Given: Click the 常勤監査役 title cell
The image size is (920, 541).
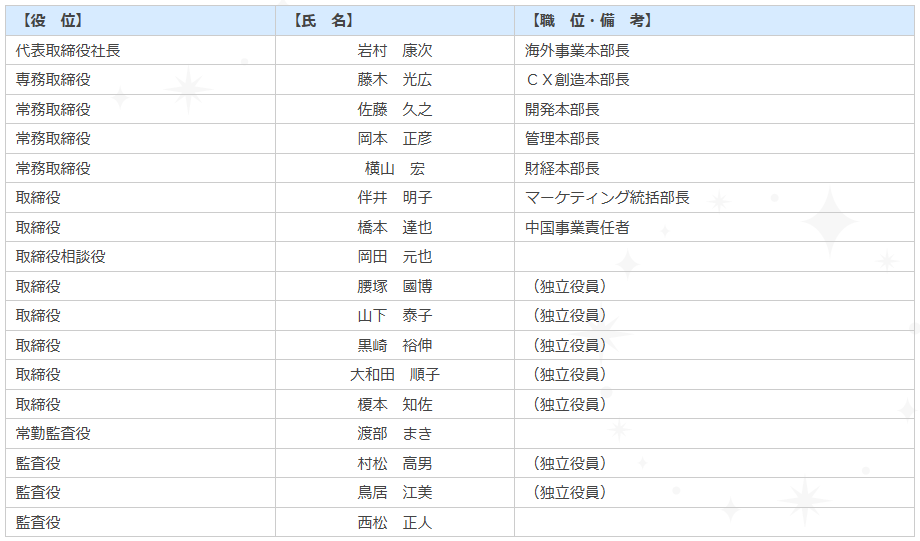Looking at the screenshot, I should pos(53,434).
